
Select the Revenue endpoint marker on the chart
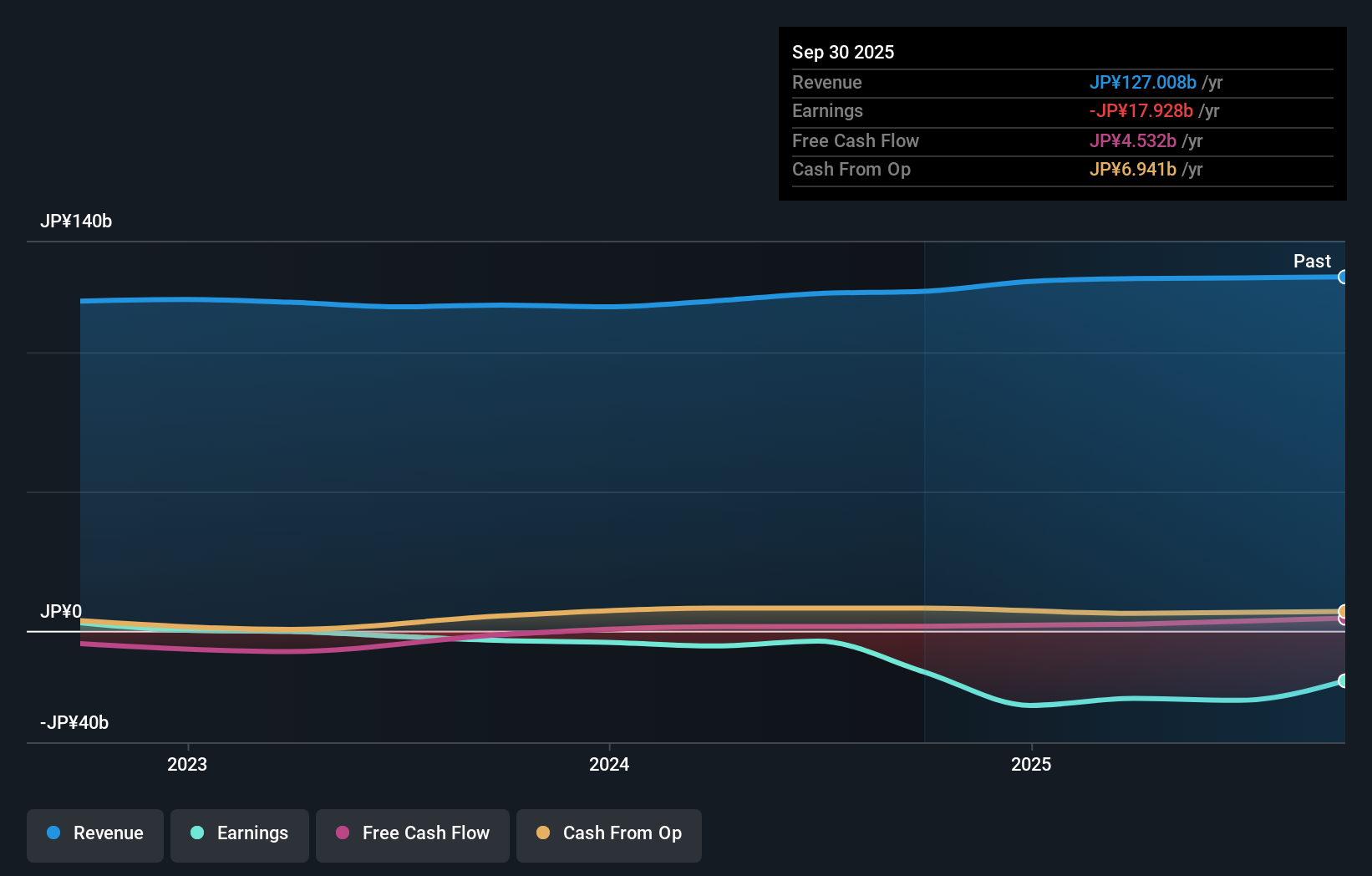(1343, 276)
